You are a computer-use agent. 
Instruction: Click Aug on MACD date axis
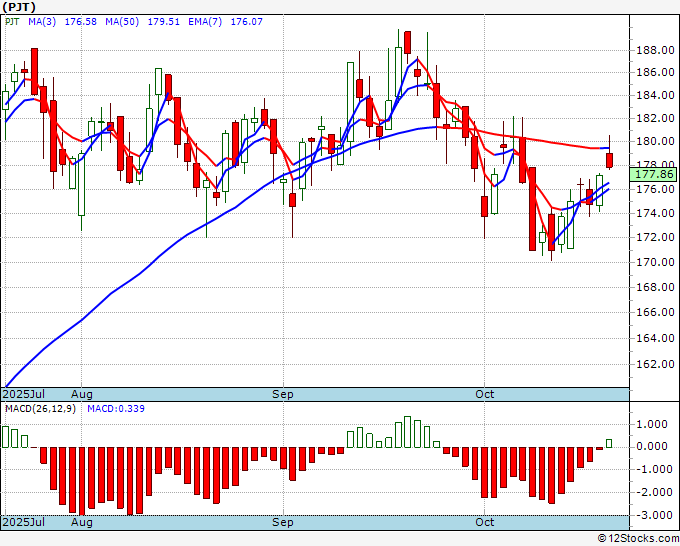point(82,522)
